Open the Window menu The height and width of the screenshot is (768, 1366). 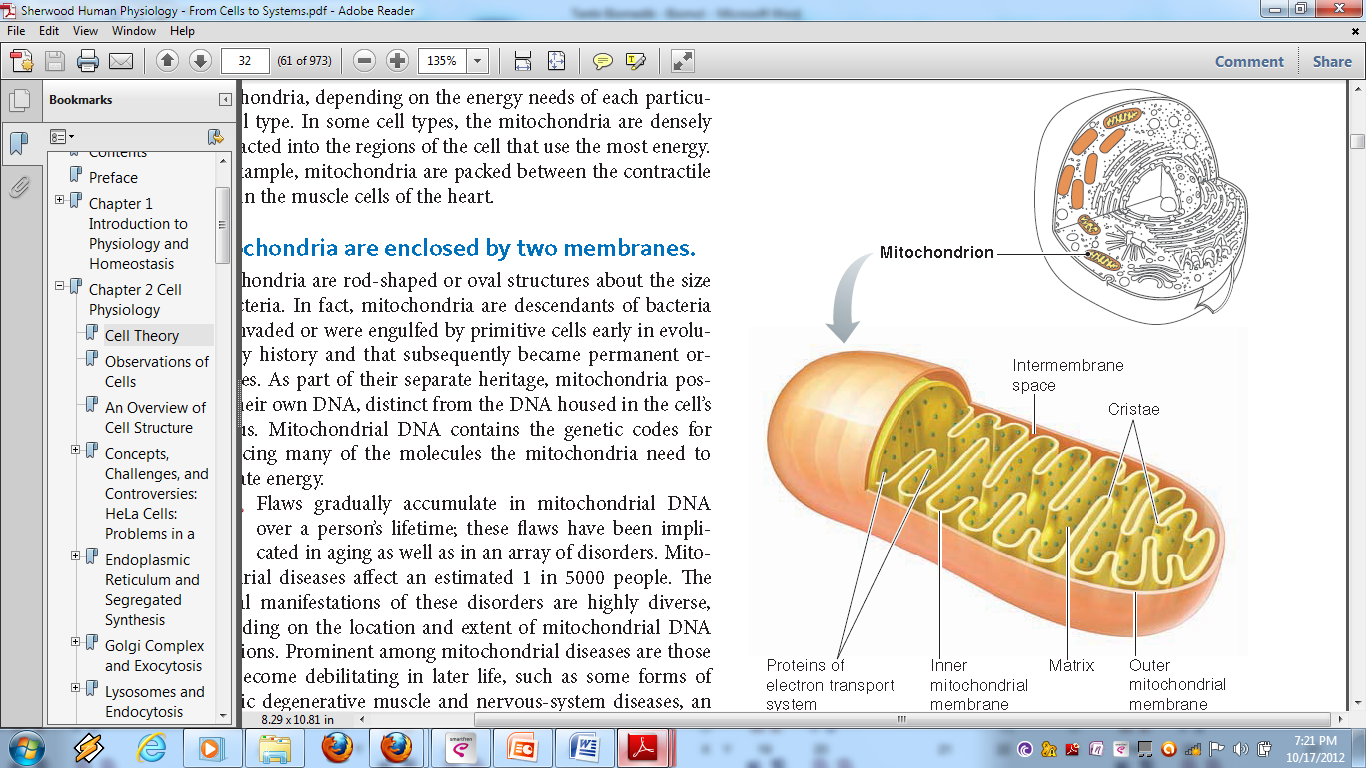click(x=134, y=31)
